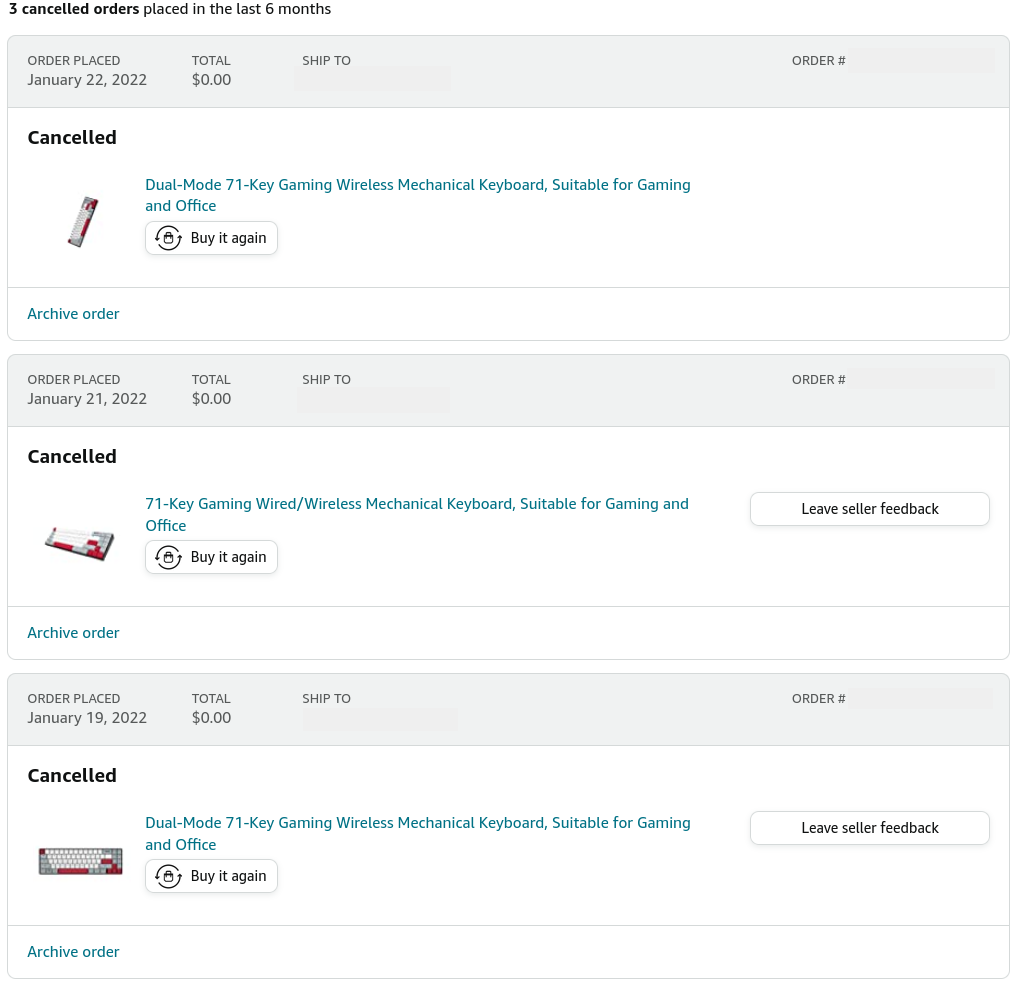Image resolution: width=1026 pixels, height=990 pixels.
Task: Archive the January 19 cancelled order
Action: [x=73, y=952]
